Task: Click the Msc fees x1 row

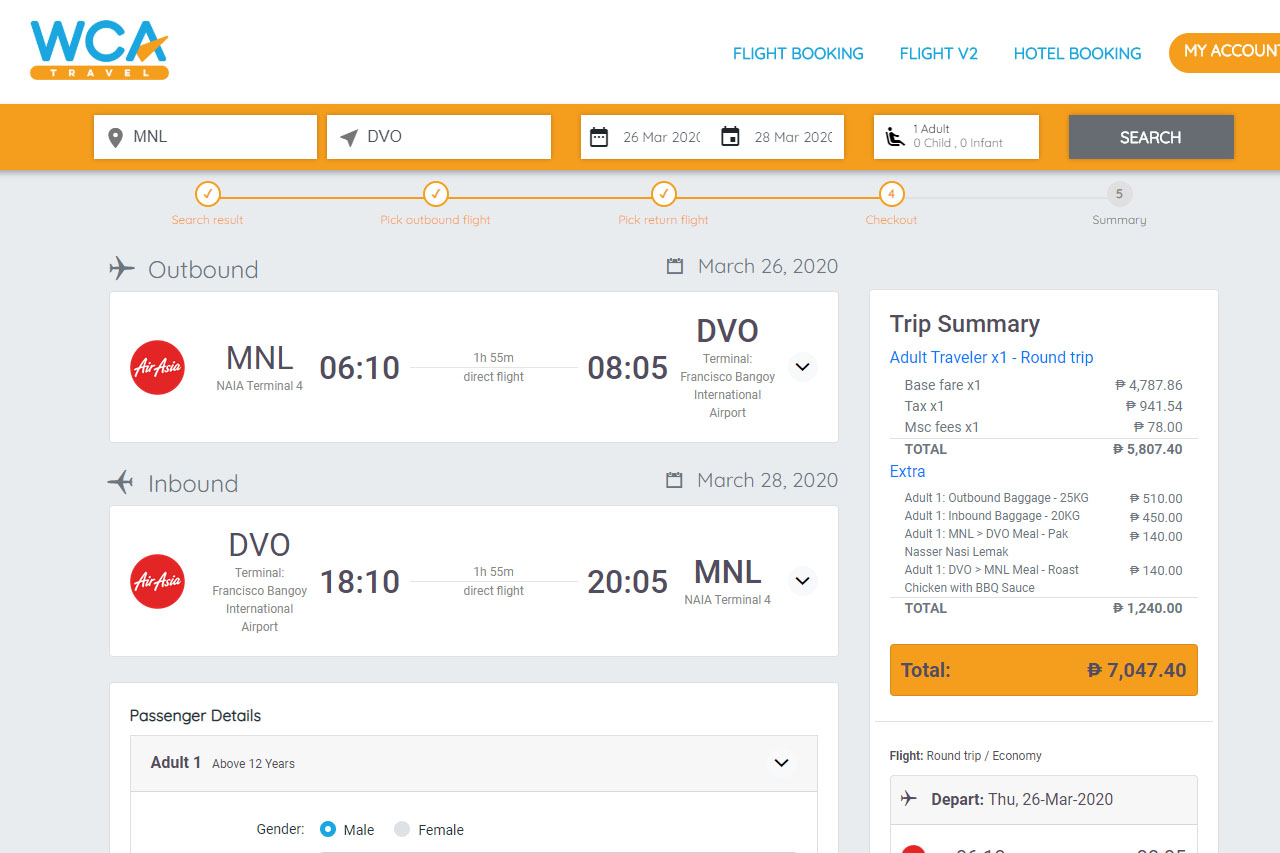Action: click(x=1043, y=427)
